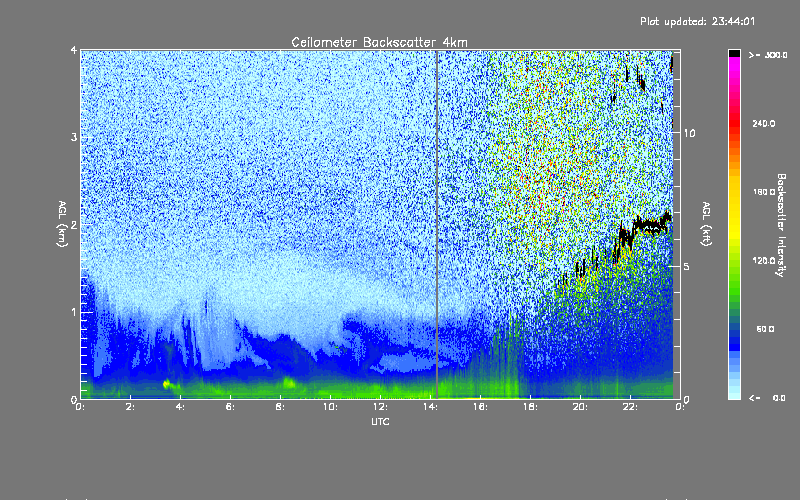Click the '<= 0.0' colorbar value
The height and width of the screenshot is (500, 800).
[x=767, y=398]
